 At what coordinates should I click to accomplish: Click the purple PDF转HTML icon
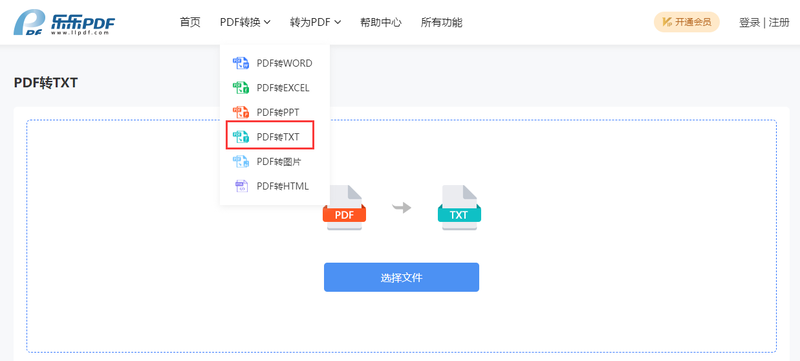[241, 186]
